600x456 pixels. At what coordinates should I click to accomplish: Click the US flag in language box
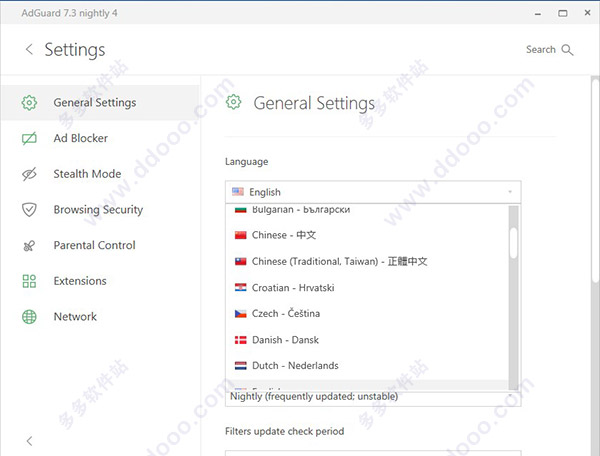(x=238, y=191)
